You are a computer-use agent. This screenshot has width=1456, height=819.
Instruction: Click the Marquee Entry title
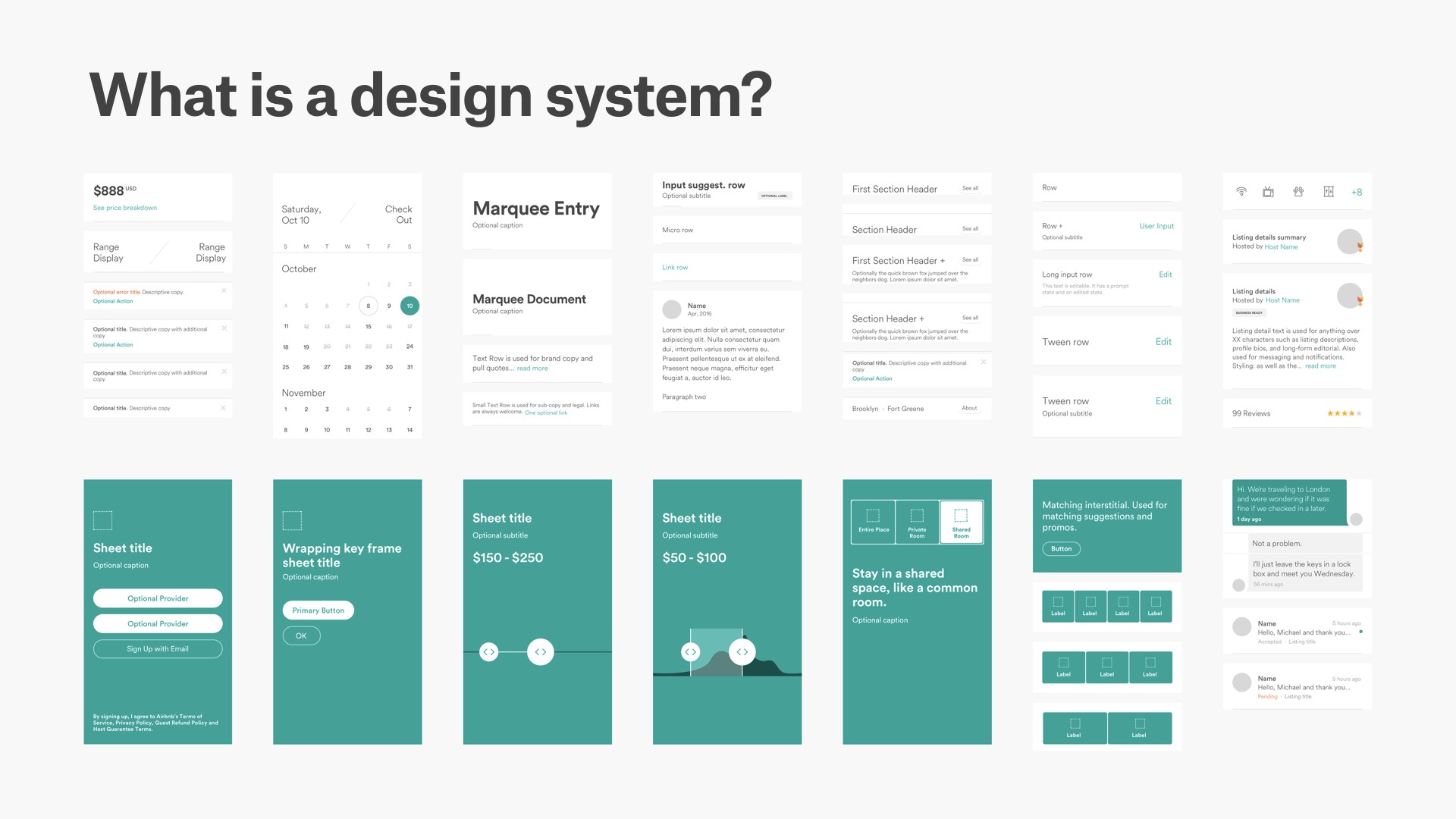coord(536,208)
